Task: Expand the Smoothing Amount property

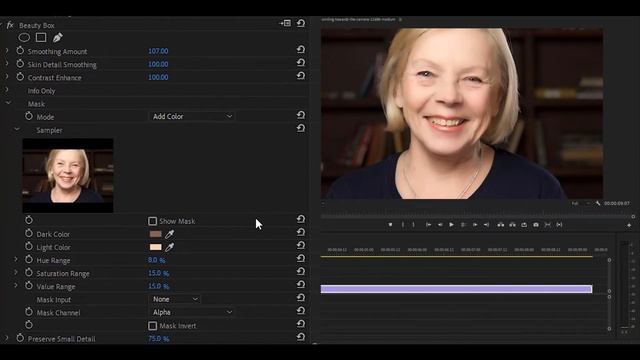Action: pyautogui.click(x=7, y=51)
